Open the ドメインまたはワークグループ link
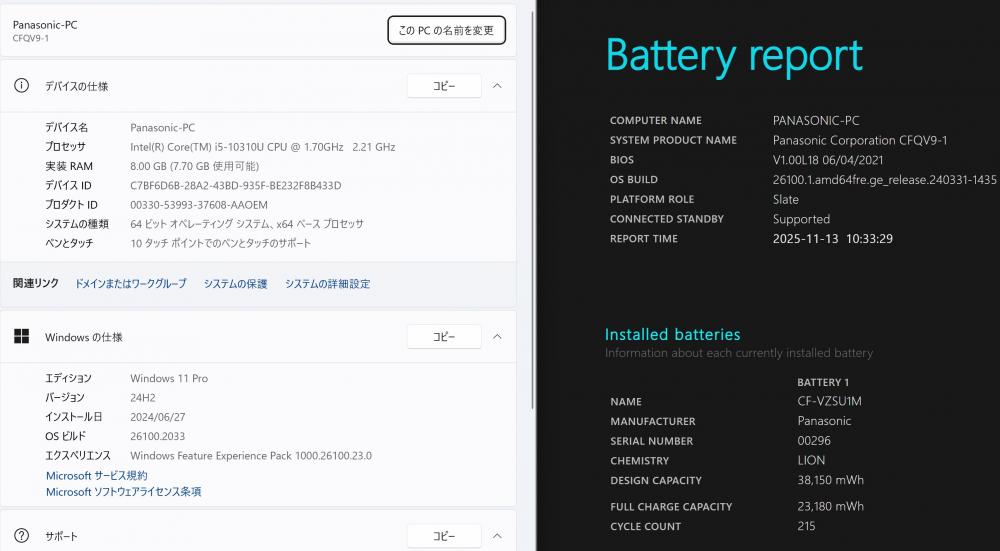This screenshot has width=1000, height=551. click(x=130, y=284)
